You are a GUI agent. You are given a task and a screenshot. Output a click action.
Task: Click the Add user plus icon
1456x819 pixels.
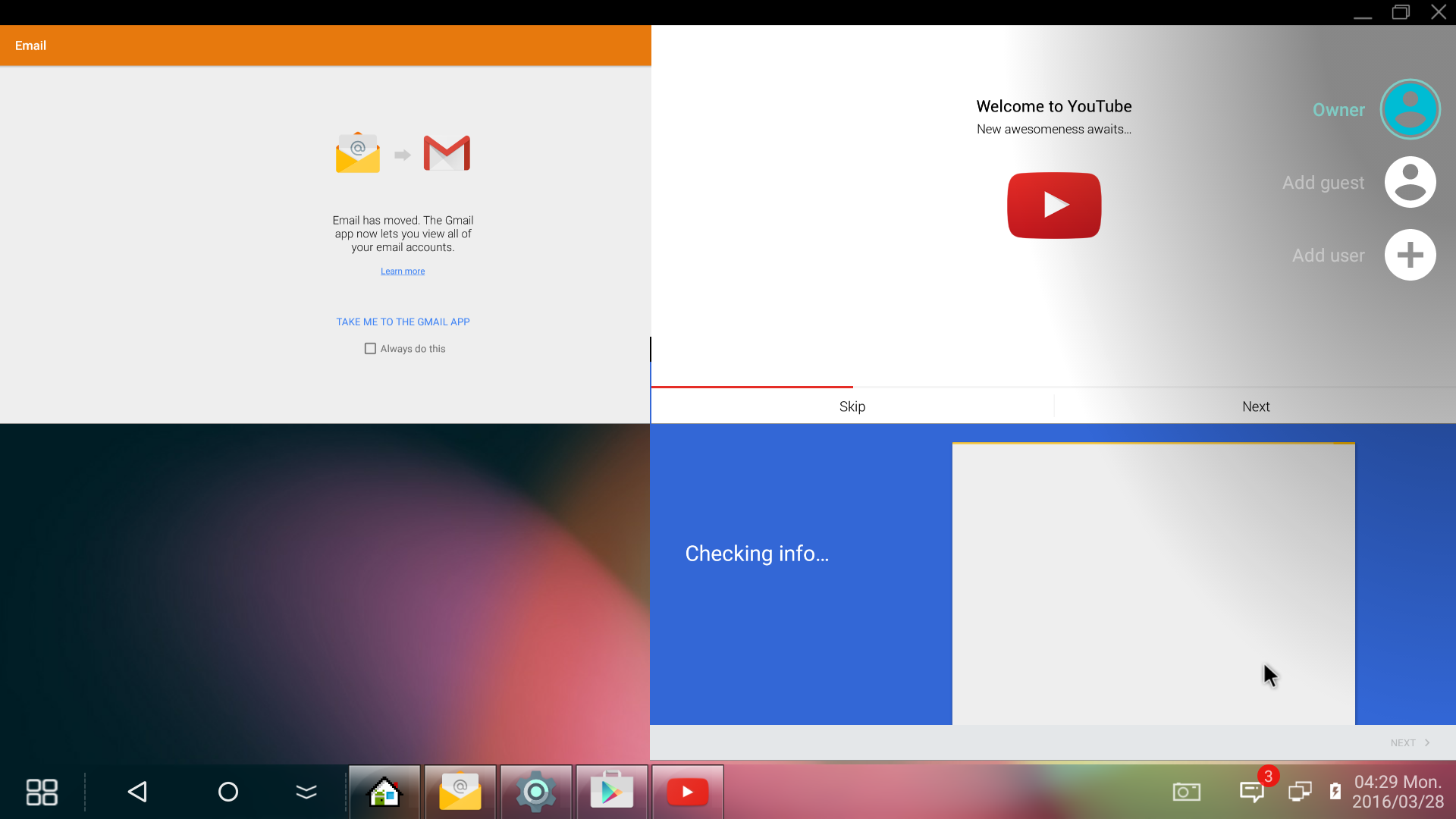1410,255
